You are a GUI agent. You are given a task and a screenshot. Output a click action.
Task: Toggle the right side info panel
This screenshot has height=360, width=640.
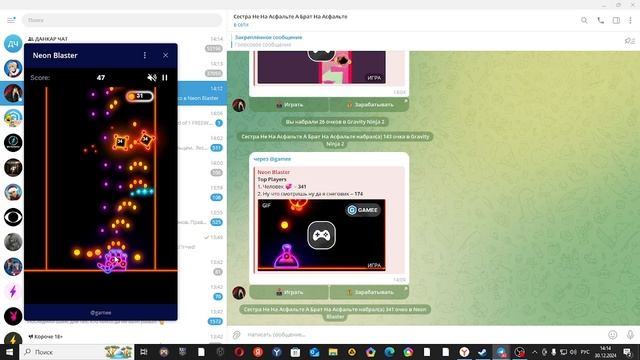point(616,20)
